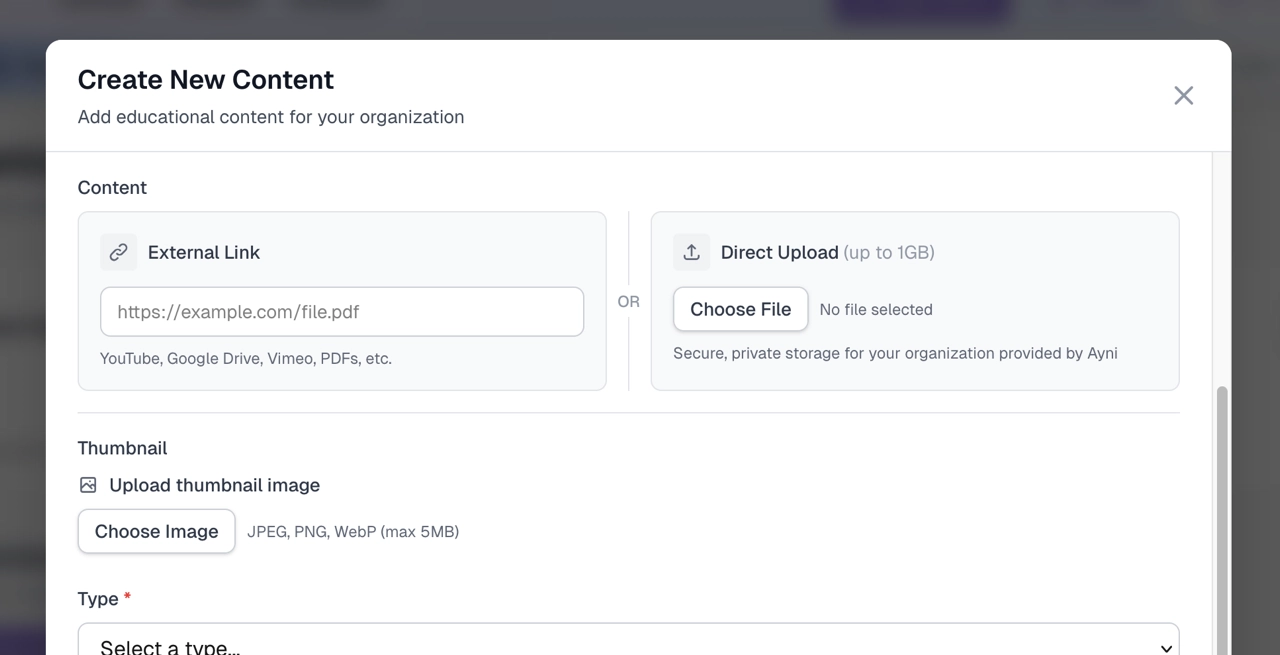Screen dimensions: 1280x655
Task: Click the upload icon in the Direct Upload card
Action: (691, 252)
